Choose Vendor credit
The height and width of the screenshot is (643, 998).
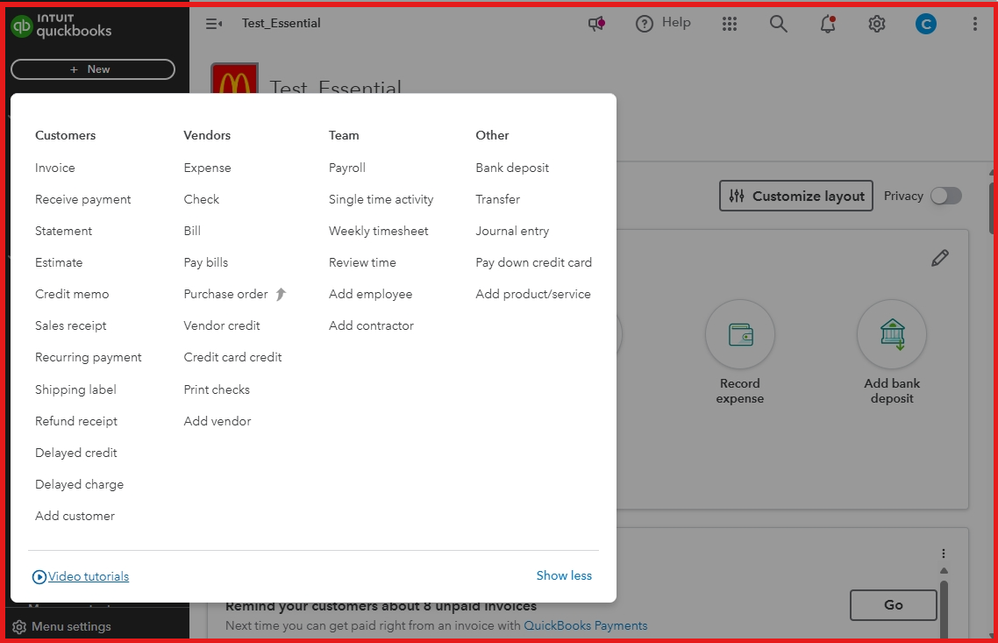coord(222,325)
